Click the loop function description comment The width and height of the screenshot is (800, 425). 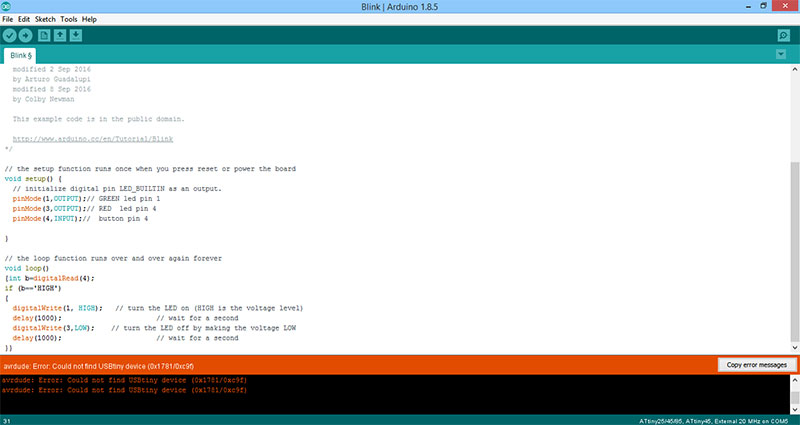[x=113, y=258]
